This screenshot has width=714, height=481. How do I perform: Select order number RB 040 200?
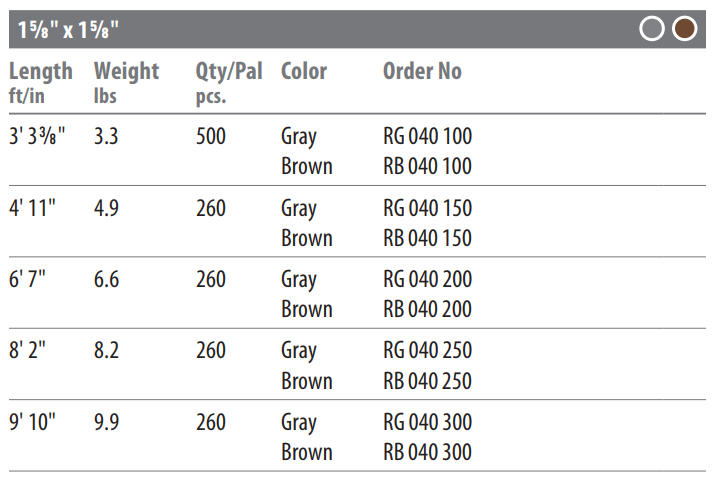(x=428, y=309)
